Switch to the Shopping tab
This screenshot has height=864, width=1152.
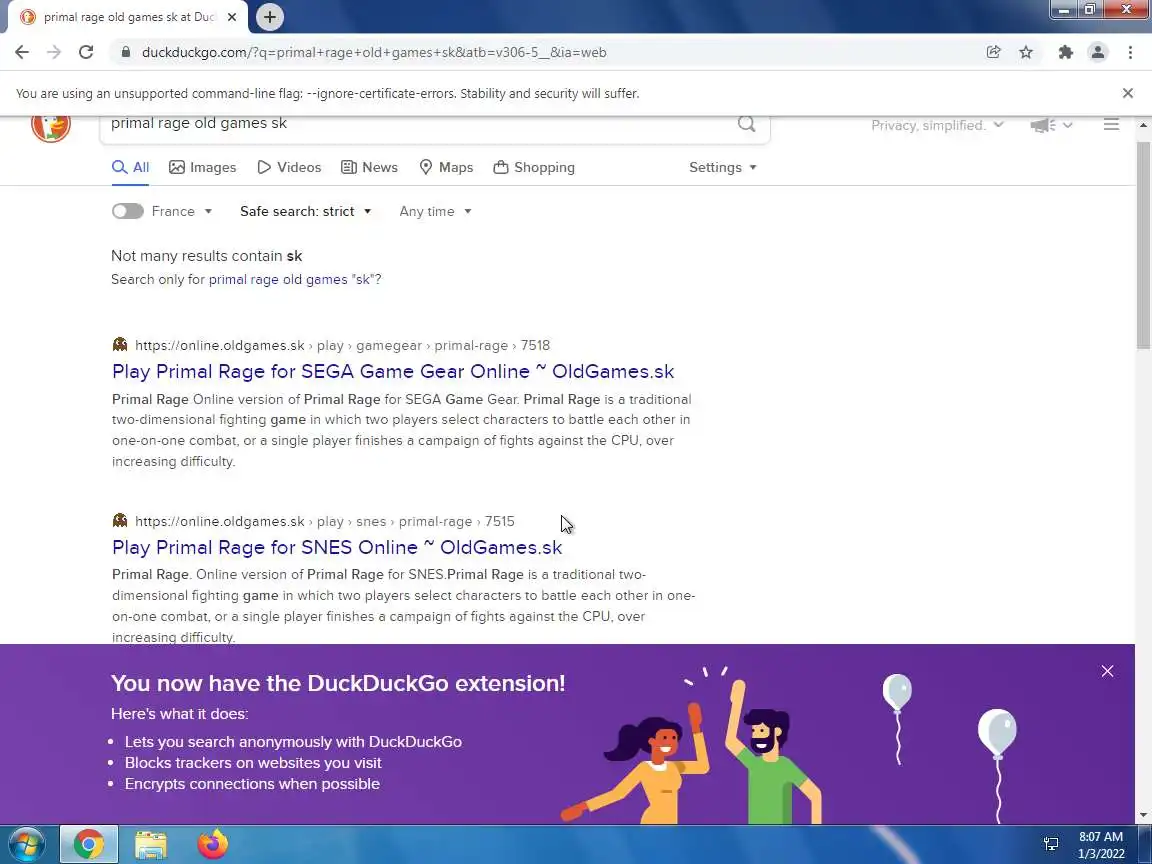click(534, 168)
